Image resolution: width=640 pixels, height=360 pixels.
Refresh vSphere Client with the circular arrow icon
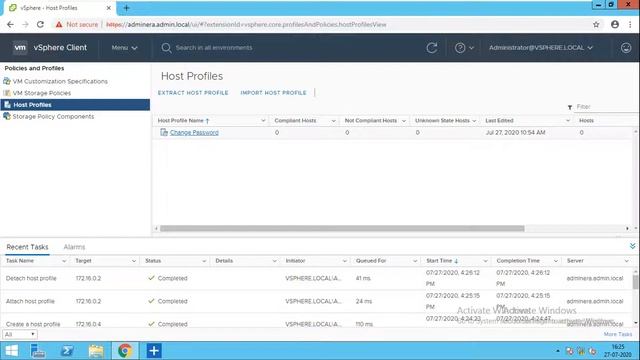pyautogui.click(x=432, y=48)
